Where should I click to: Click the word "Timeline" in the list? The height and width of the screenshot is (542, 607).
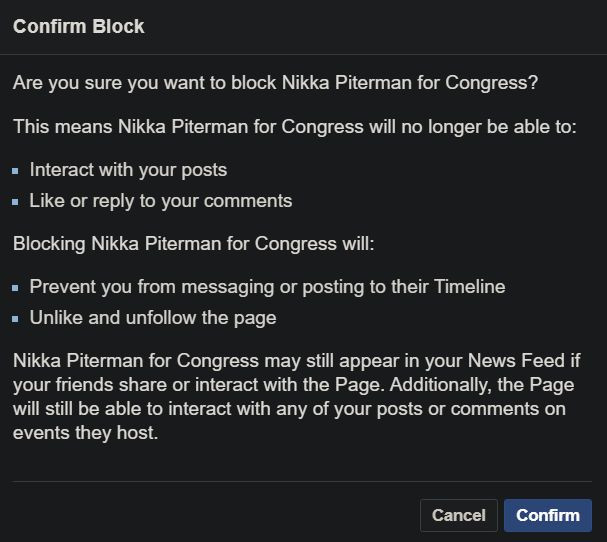tap(469, 287)
